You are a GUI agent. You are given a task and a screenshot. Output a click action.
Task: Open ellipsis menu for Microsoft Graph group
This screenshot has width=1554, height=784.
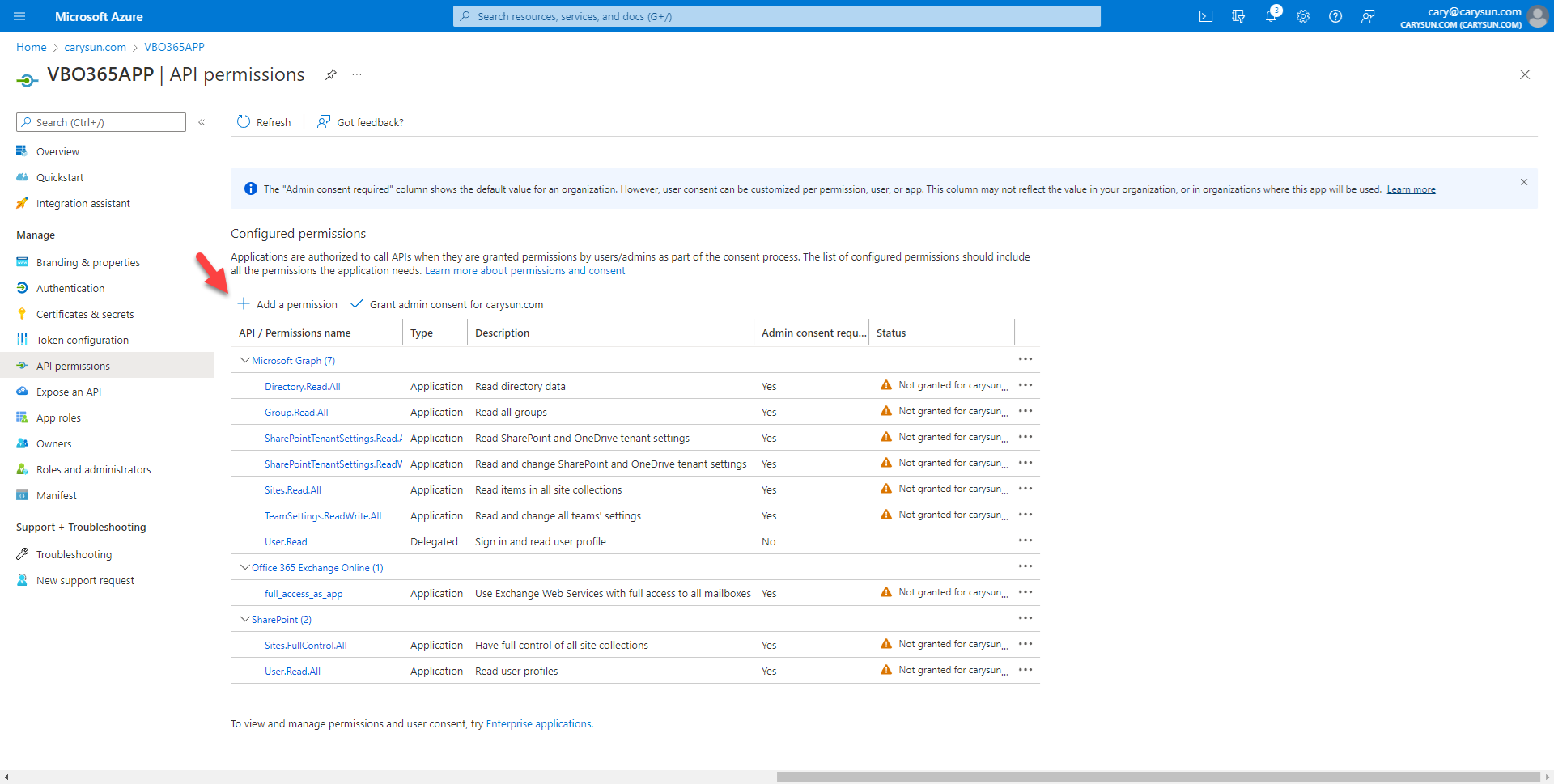pos(1025,359)
